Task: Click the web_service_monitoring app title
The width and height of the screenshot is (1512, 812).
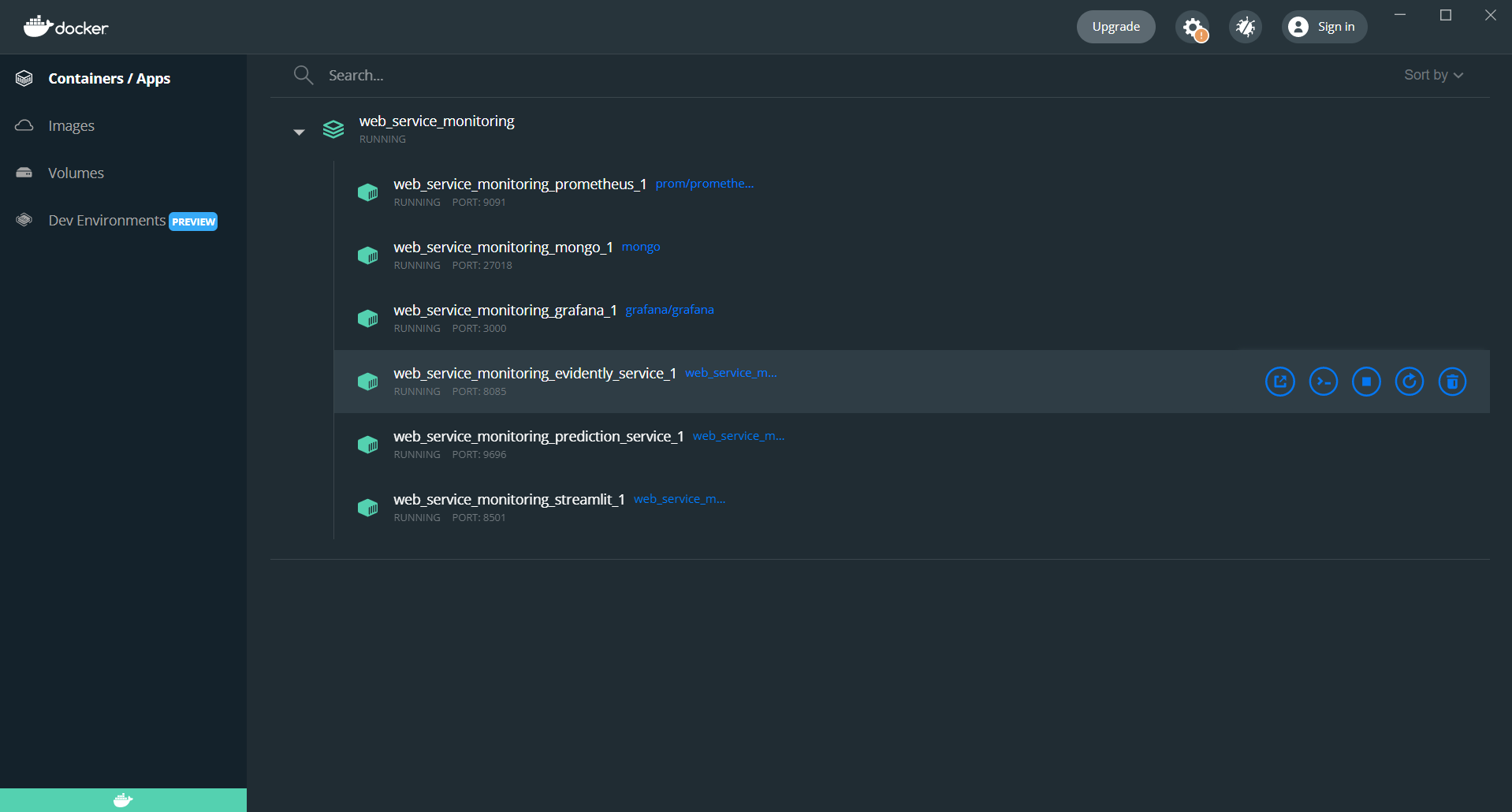Action: (437, 121)
